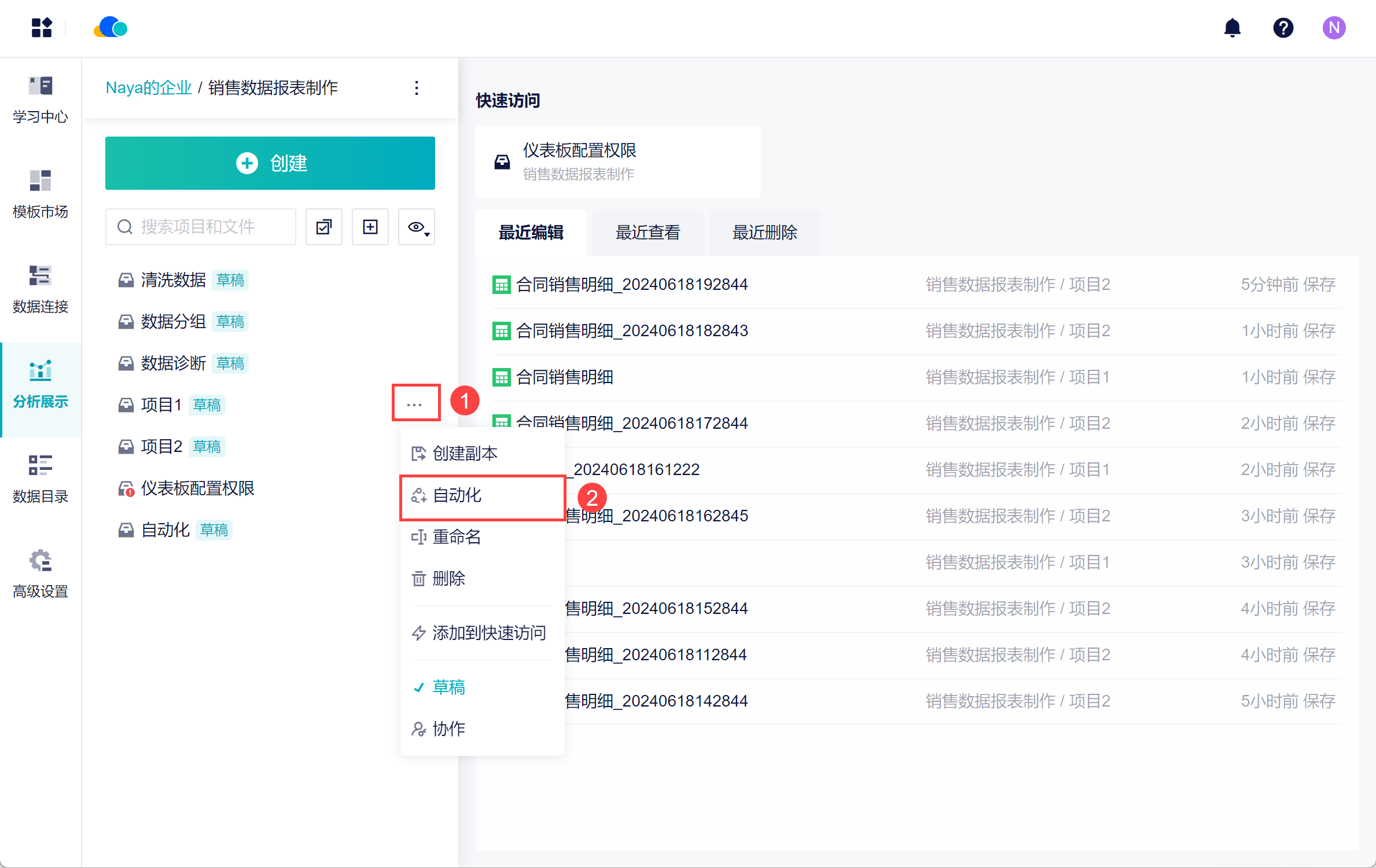
Task: Click the batch select checkbox icon
Action: tap(324, 227)
